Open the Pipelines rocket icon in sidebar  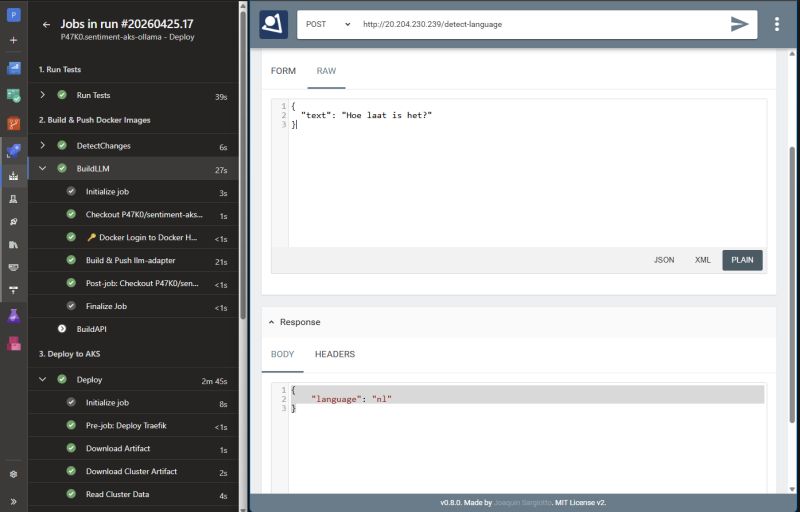click(x=14, y=151)
